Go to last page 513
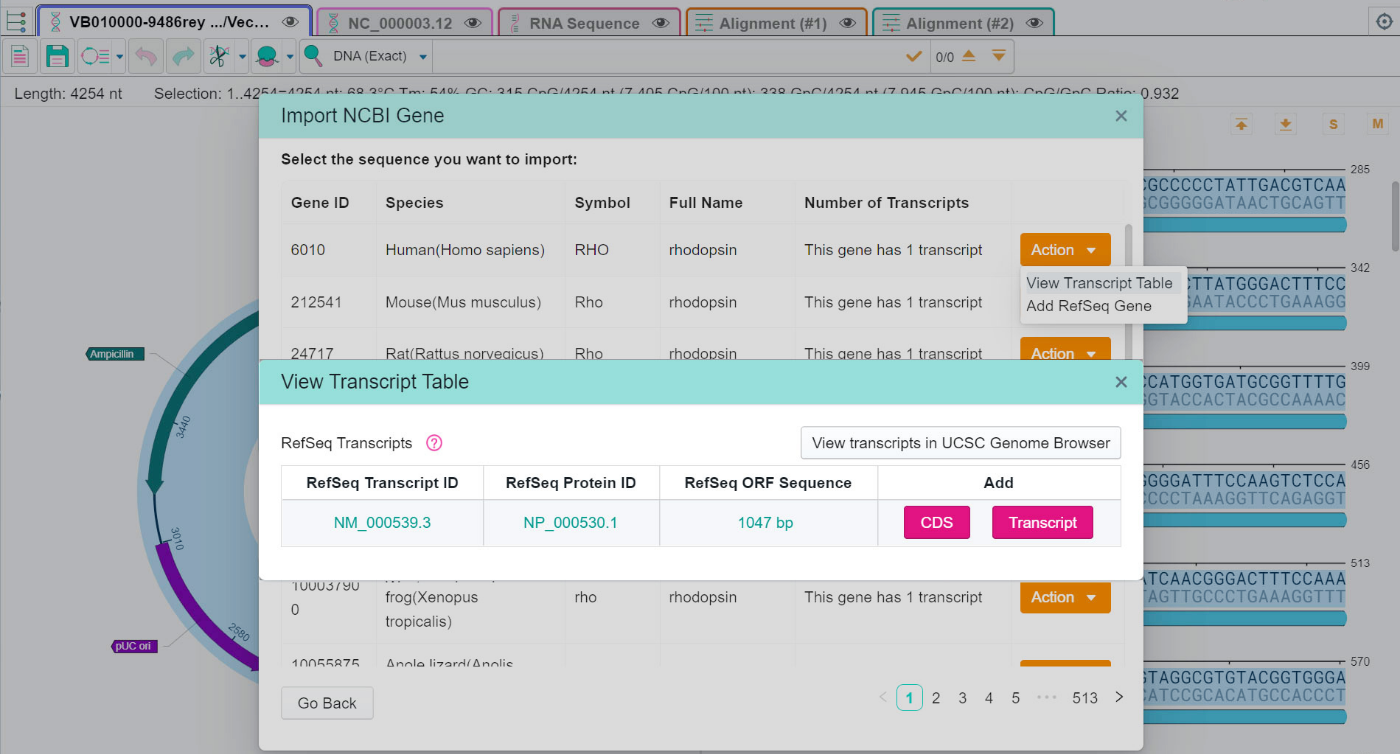 1085,698
